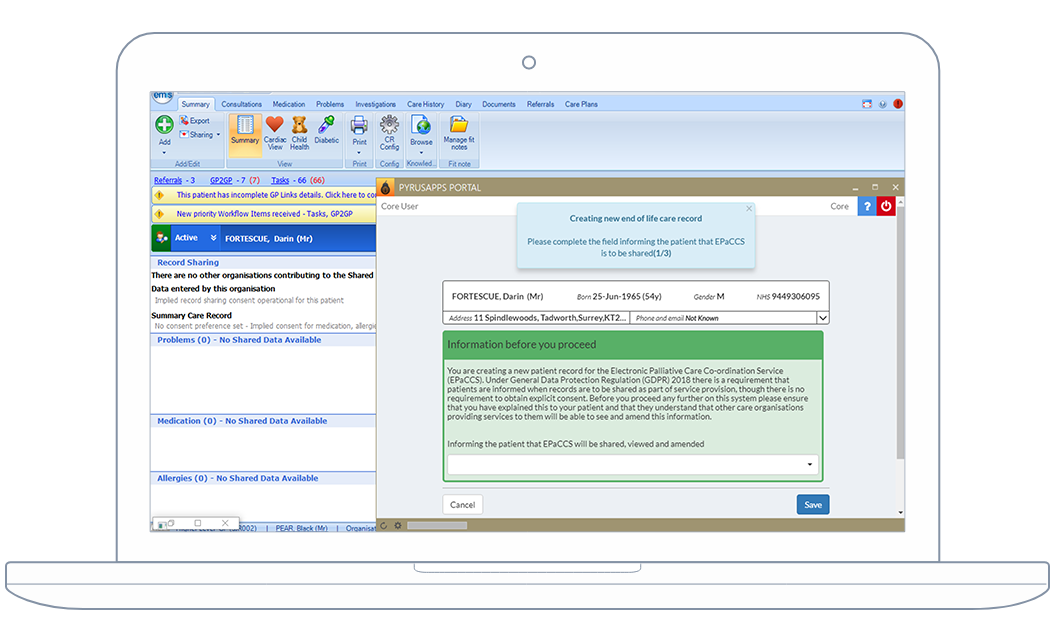
Task: Click the Tasks link
Action: click(x=280, y=180)
